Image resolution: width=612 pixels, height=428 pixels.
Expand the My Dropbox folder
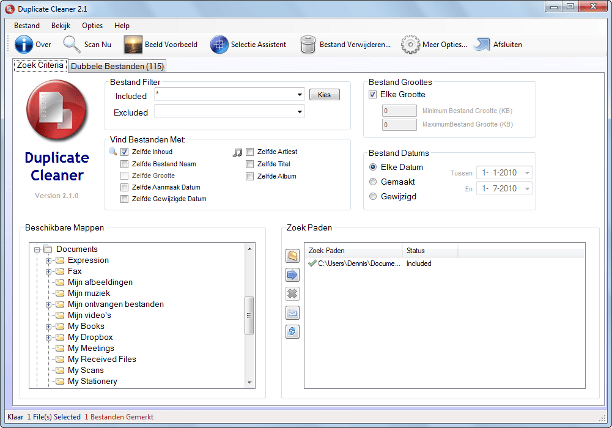[49, 337]
